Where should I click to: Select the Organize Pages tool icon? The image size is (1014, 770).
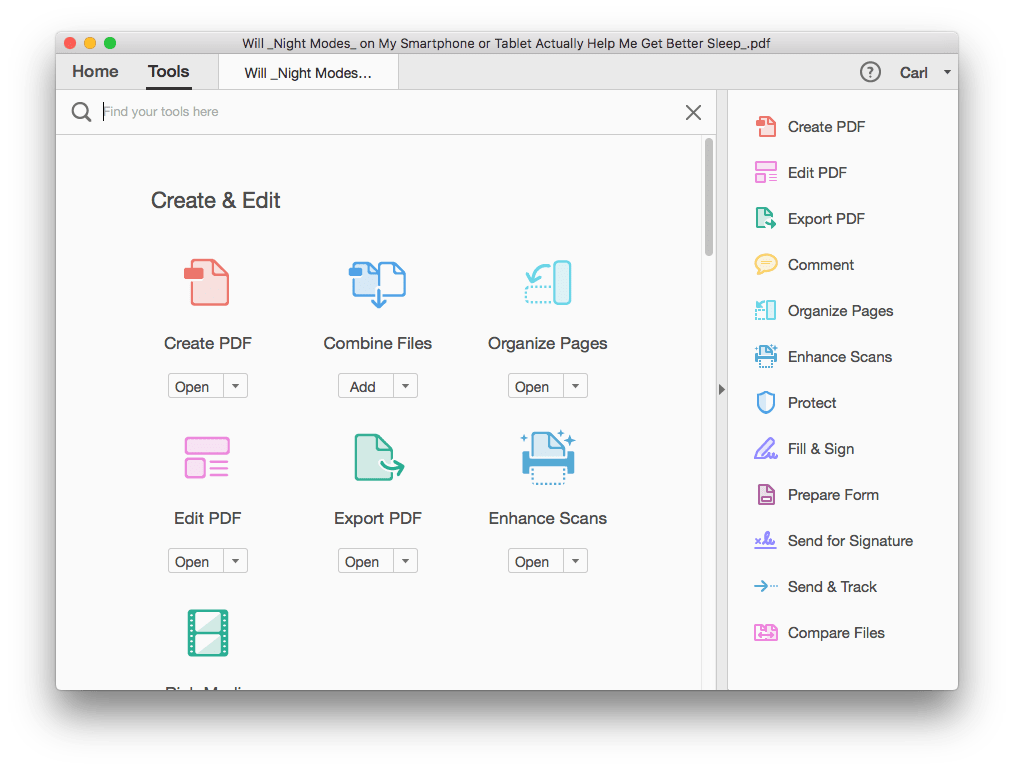click(x=547, y=283)
